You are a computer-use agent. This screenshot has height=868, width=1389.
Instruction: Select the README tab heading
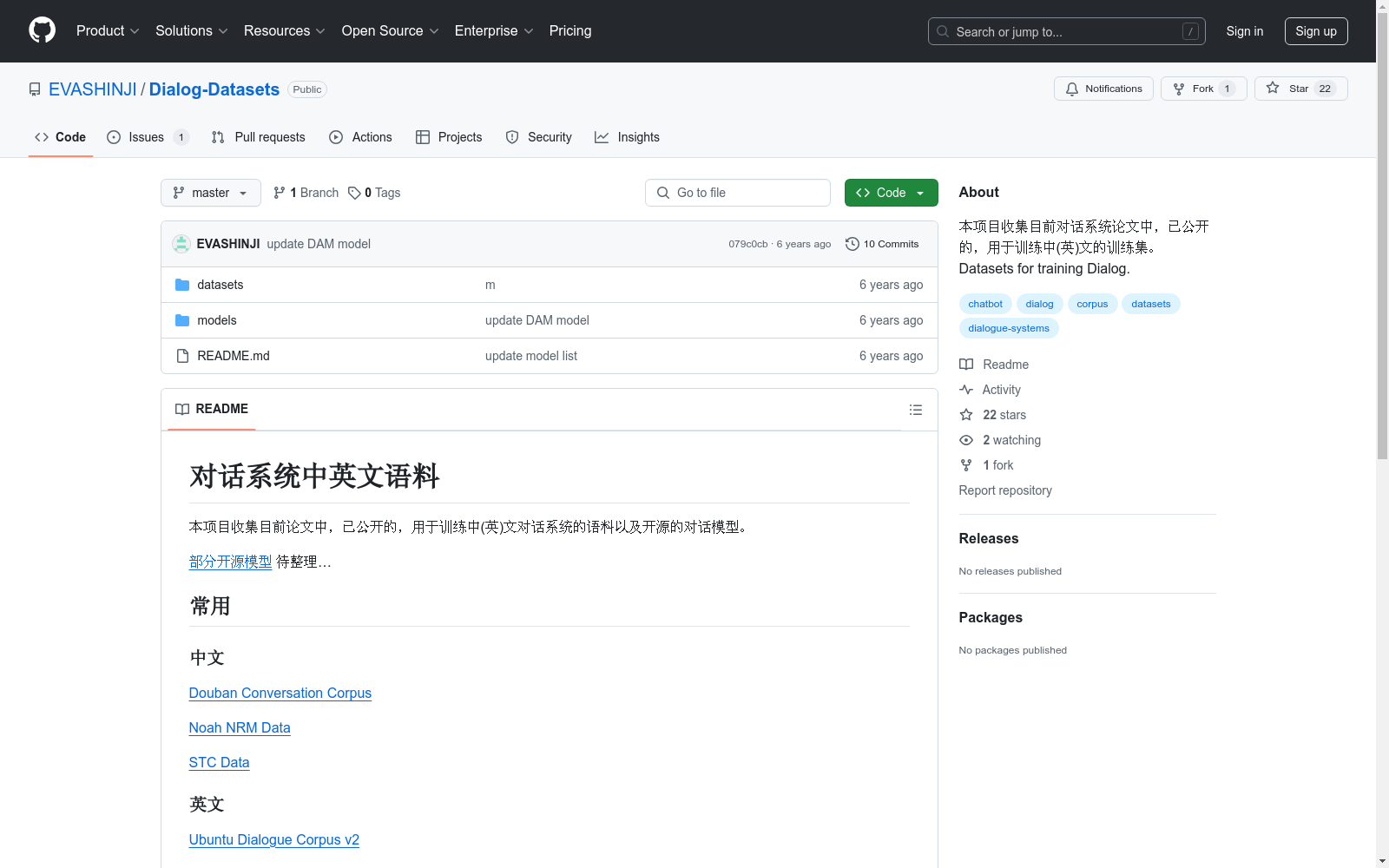coord(212,409)
